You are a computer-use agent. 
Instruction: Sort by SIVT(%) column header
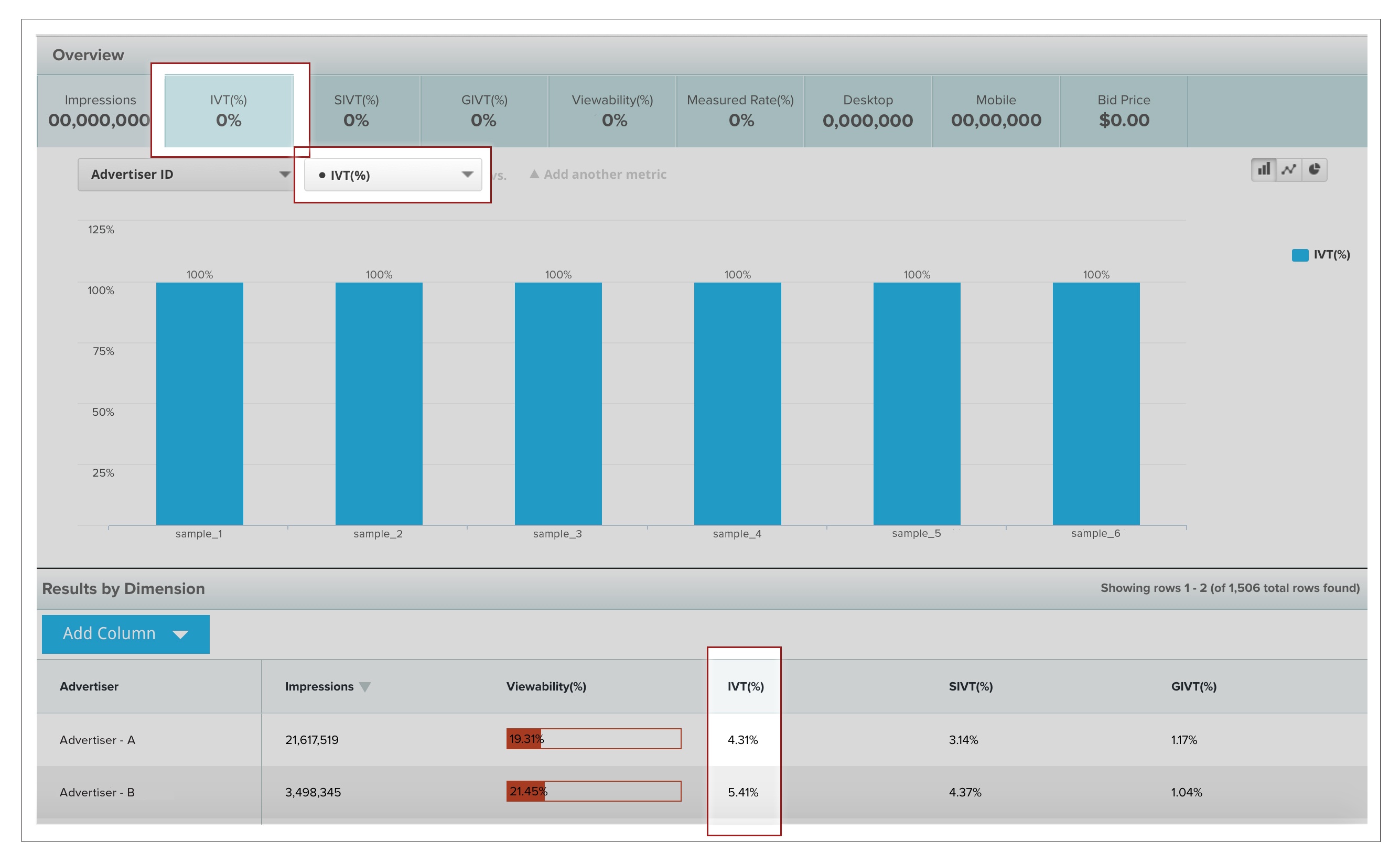970,687
